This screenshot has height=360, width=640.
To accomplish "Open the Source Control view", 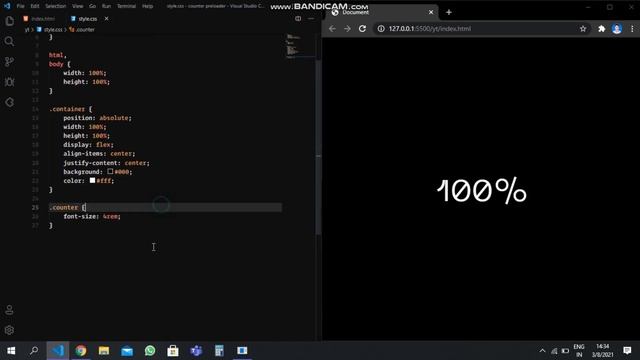I will click(x=9, y=62).
